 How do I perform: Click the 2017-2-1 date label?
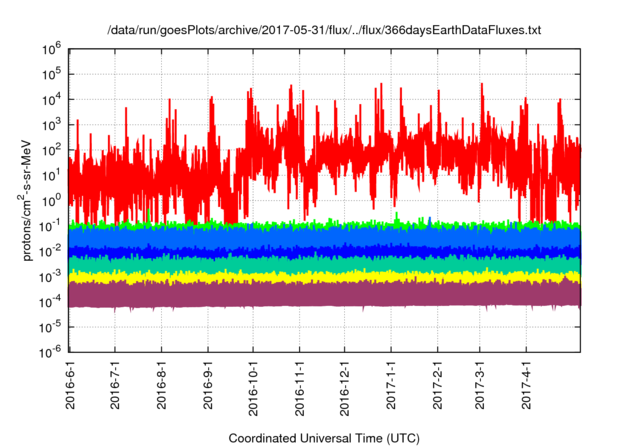point(438,384)
